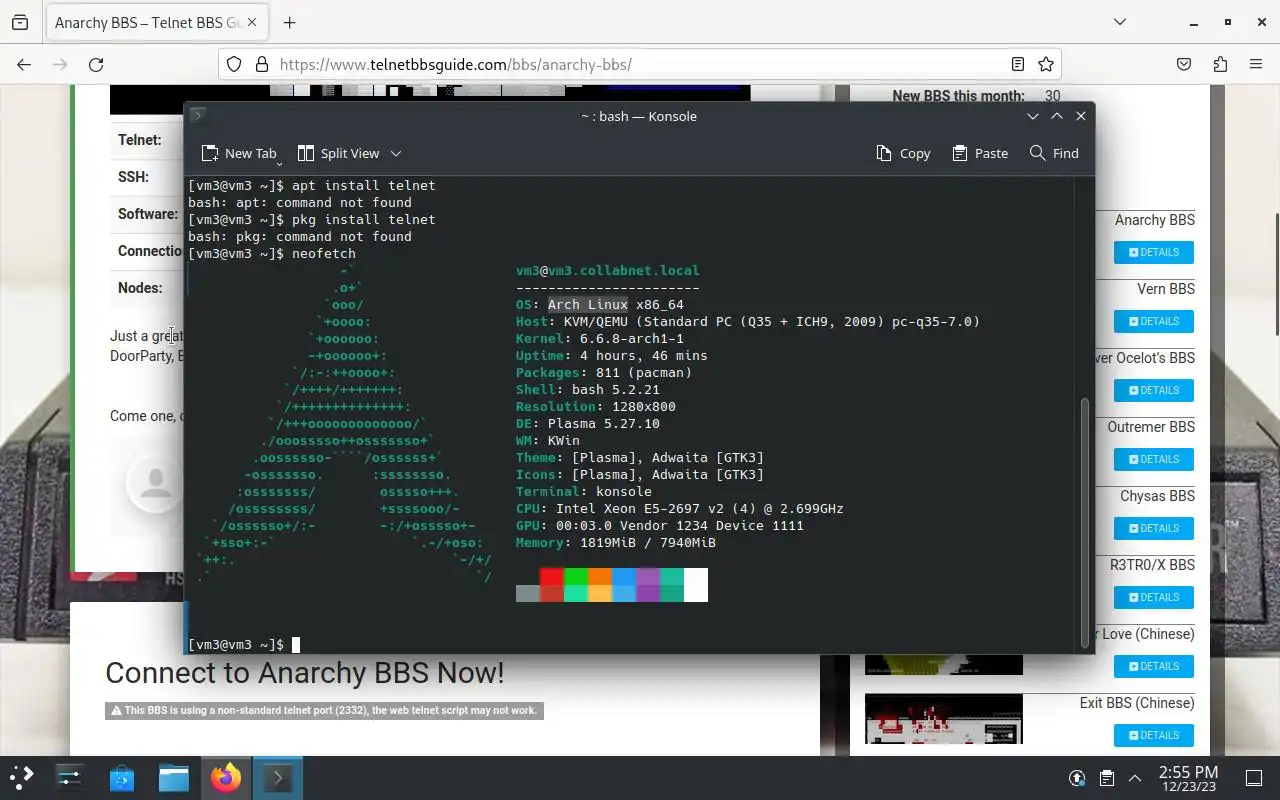The width and height of the screenshot is (1280, 800).
Task: Click Paste in the Konsole toolbar
Action: (980, 153)
